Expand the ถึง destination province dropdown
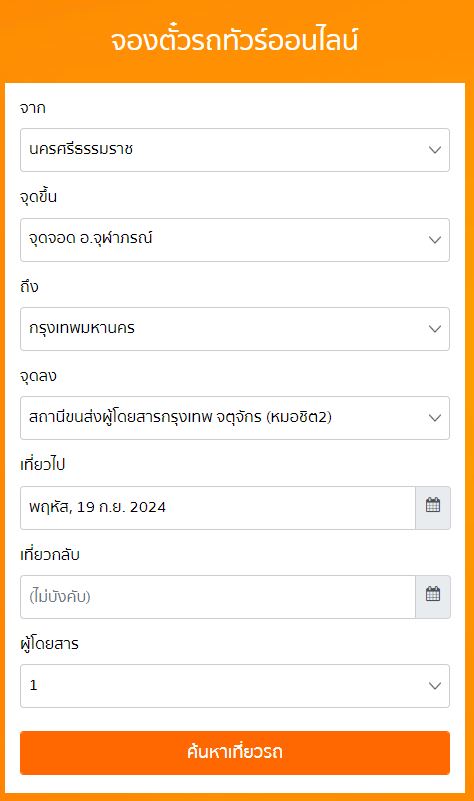The image size is (474, 801). 235,329
